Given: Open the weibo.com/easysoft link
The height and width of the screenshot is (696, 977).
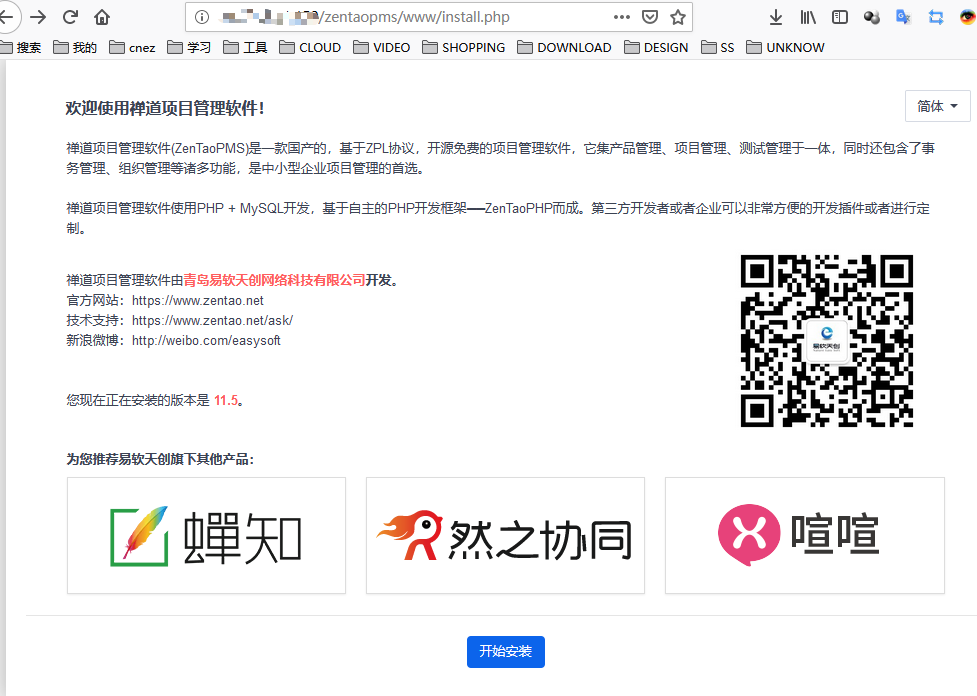Looking at the screenshot, I should [x=206, y=340].
